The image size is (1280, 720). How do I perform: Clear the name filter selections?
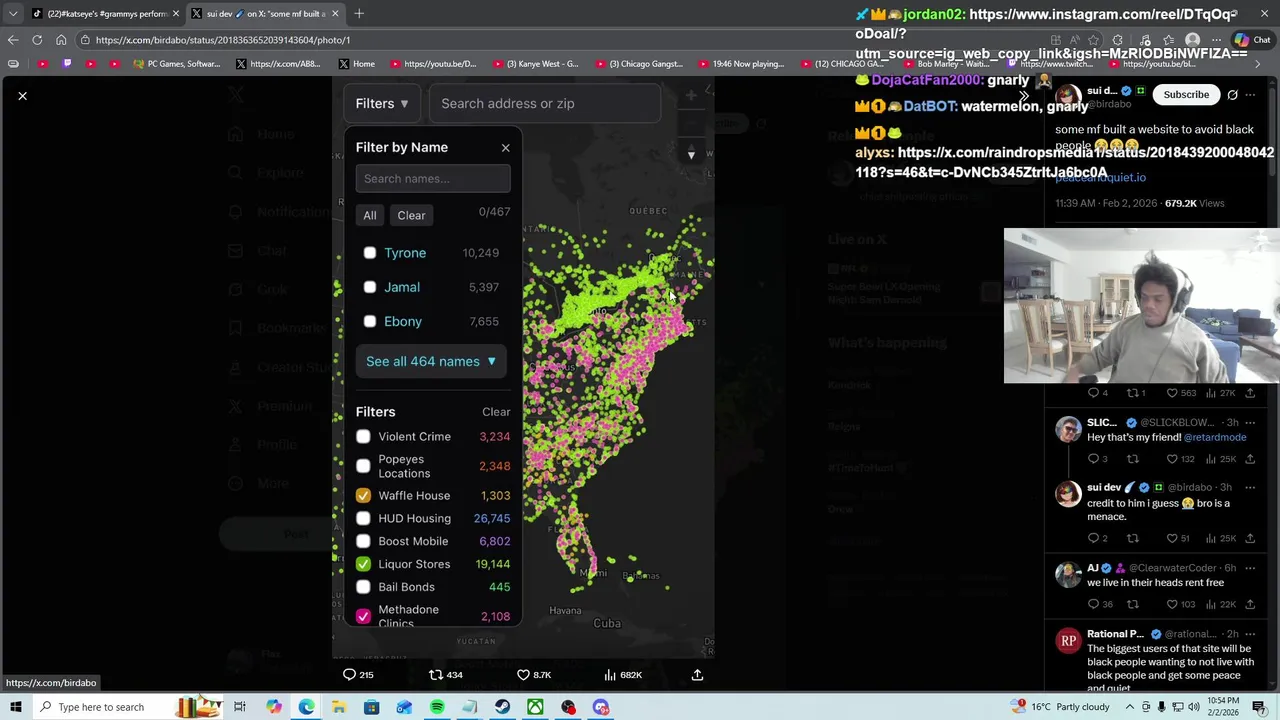[411, 215]
